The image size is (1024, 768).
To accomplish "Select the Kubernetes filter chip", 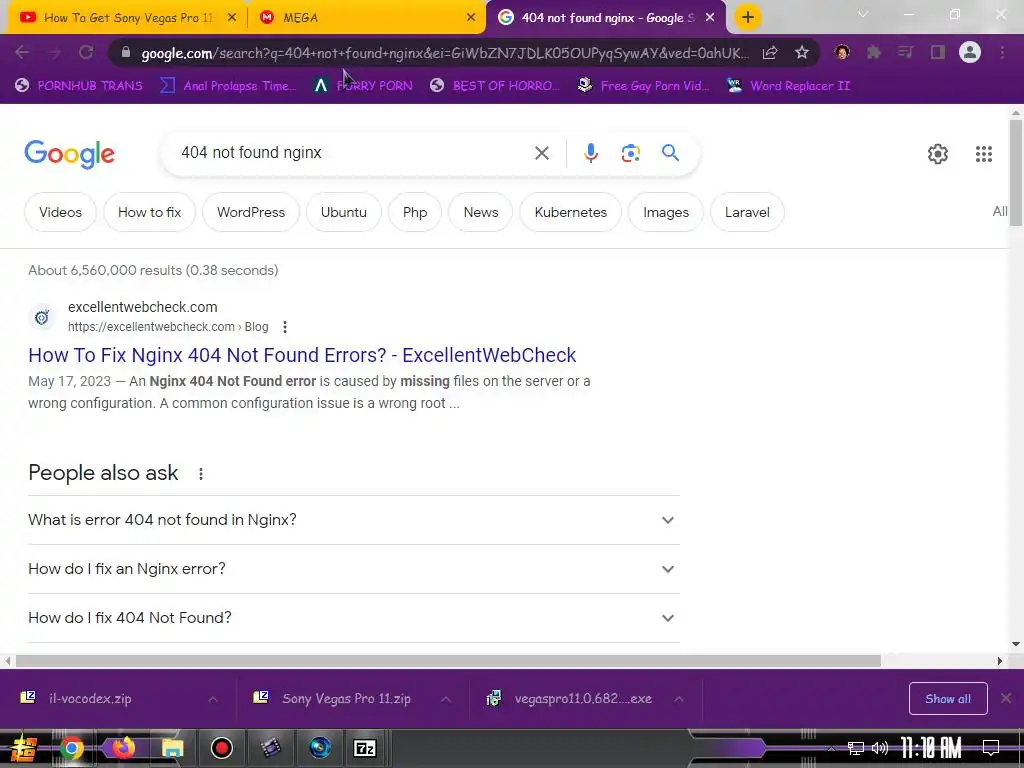I will pos(571,212).
